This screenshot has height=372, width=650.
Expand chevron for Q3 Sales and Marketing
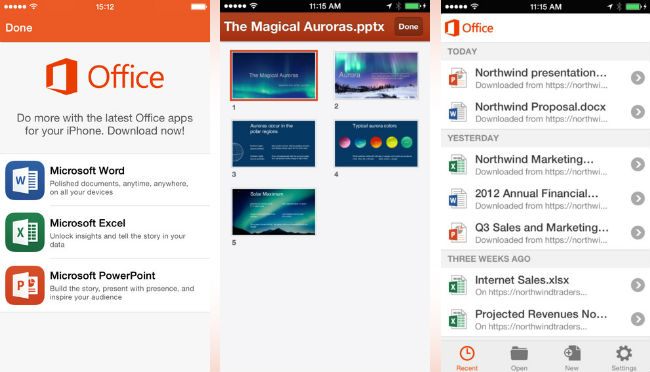click(x=638, y=232)
